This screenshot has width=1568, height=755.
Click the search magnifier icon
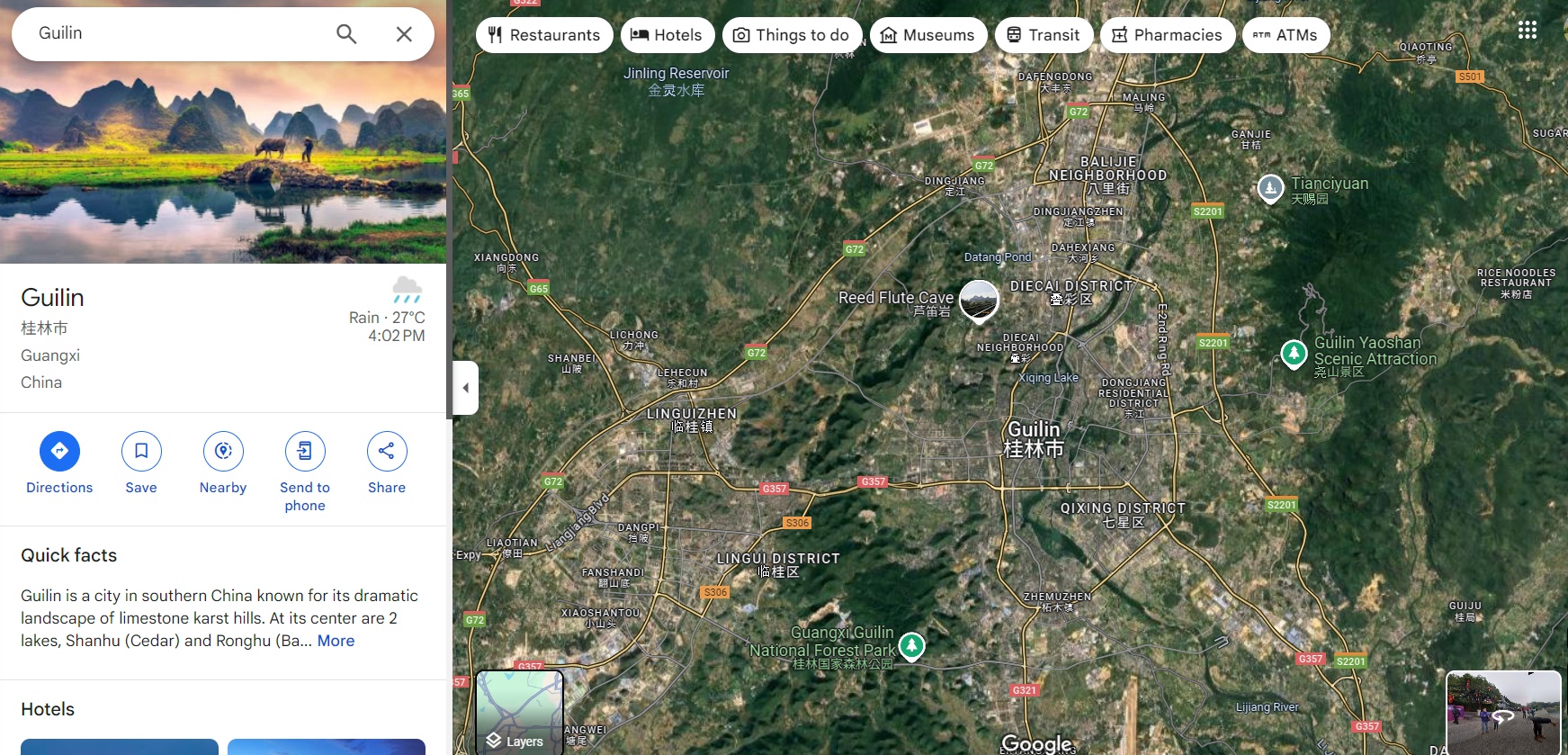tap(346, 34)
